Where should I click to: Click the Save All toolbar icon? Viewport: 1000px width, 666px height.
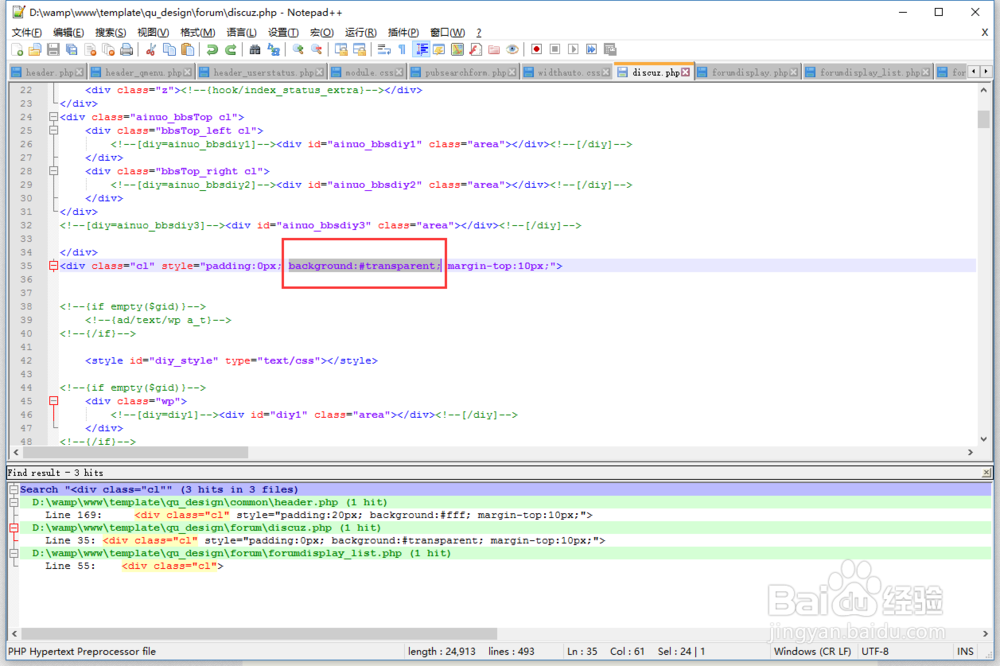pyautogui.click(x=72, y=50)
